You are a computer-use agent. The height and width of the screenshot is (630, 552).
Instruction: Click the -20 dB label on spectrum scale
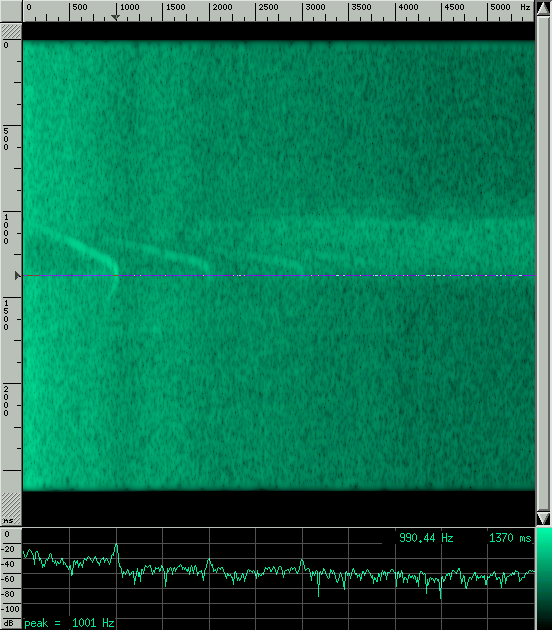click(7, 549)
